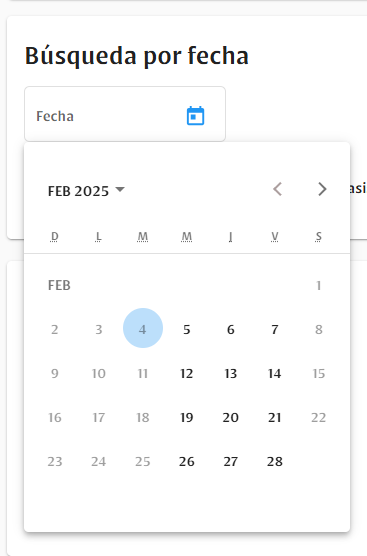Viewport: 367px width, 556px height.
Task: Click the Búsqueda por fecha heading
Action: [x=137, y=56]
